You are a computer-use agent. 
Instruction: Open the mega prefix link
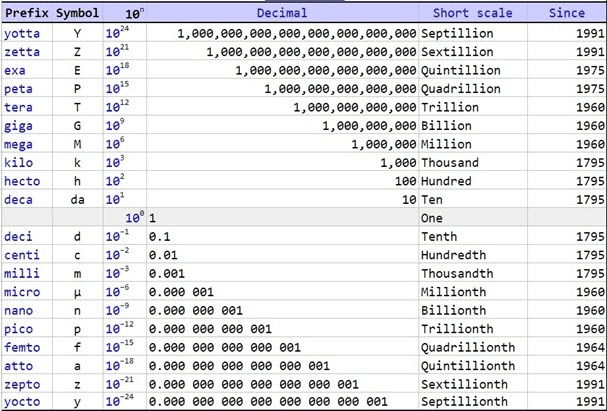click(19, 144)
